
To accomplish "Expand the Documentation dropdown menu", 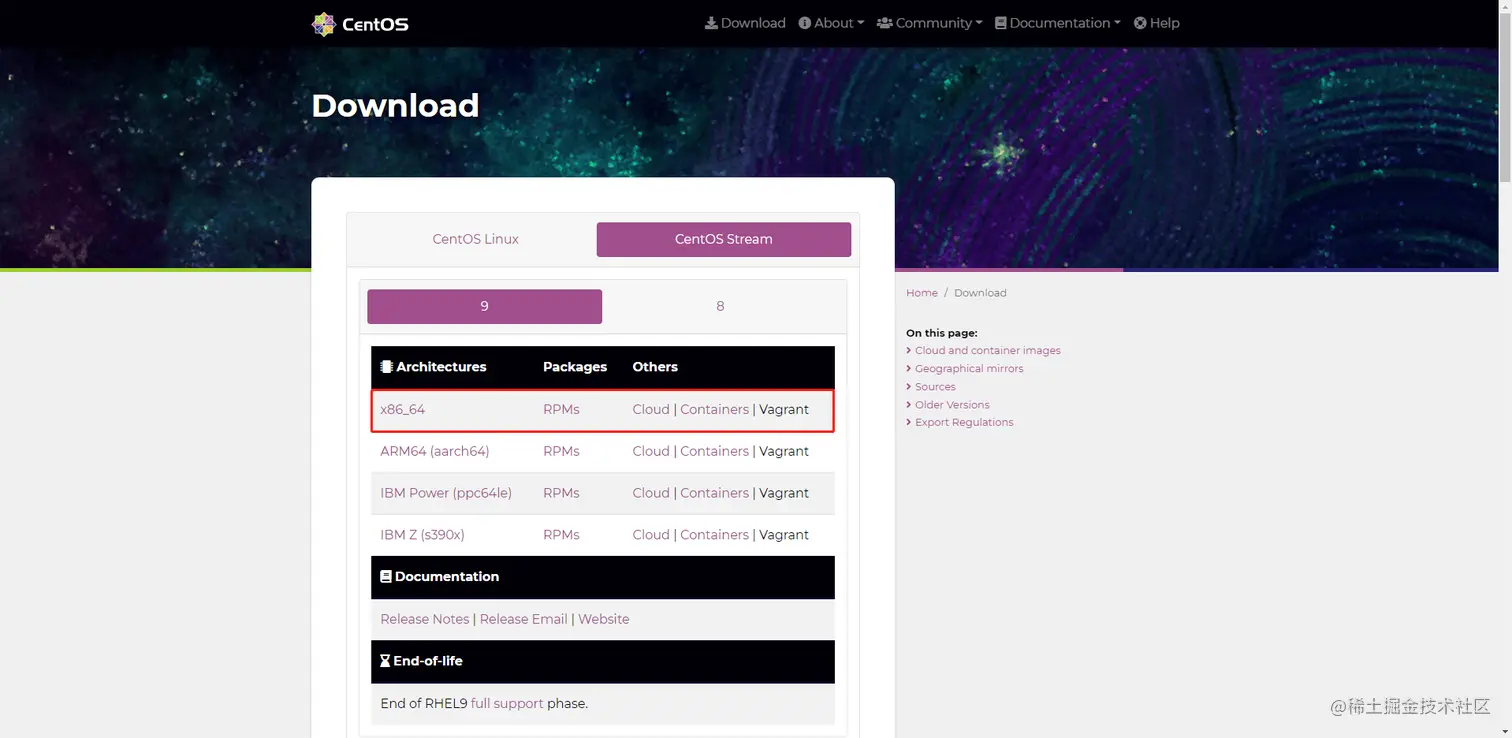I will (1057, 23).
